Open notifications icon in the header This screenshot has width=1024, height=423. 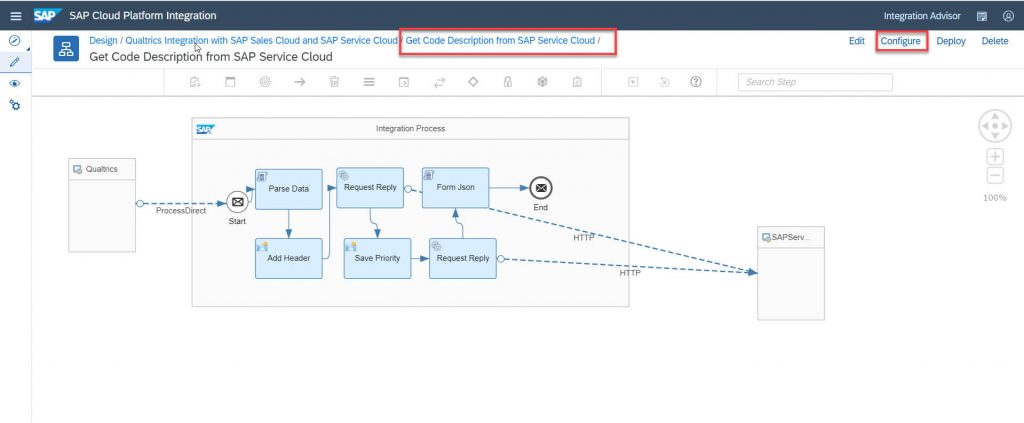[x=982, y=16]
